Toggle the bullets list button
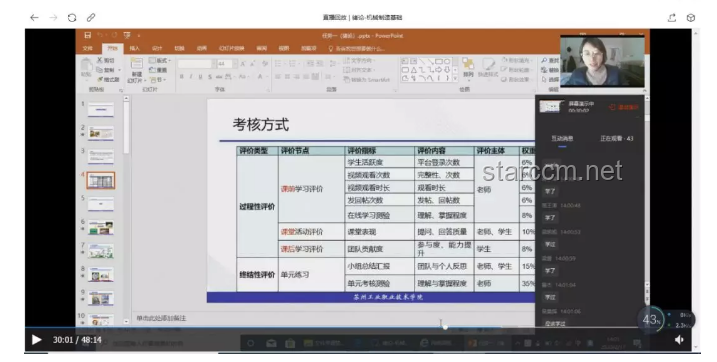Image resolution: width=717 pixels, height=362 pixels. [279, 64]
